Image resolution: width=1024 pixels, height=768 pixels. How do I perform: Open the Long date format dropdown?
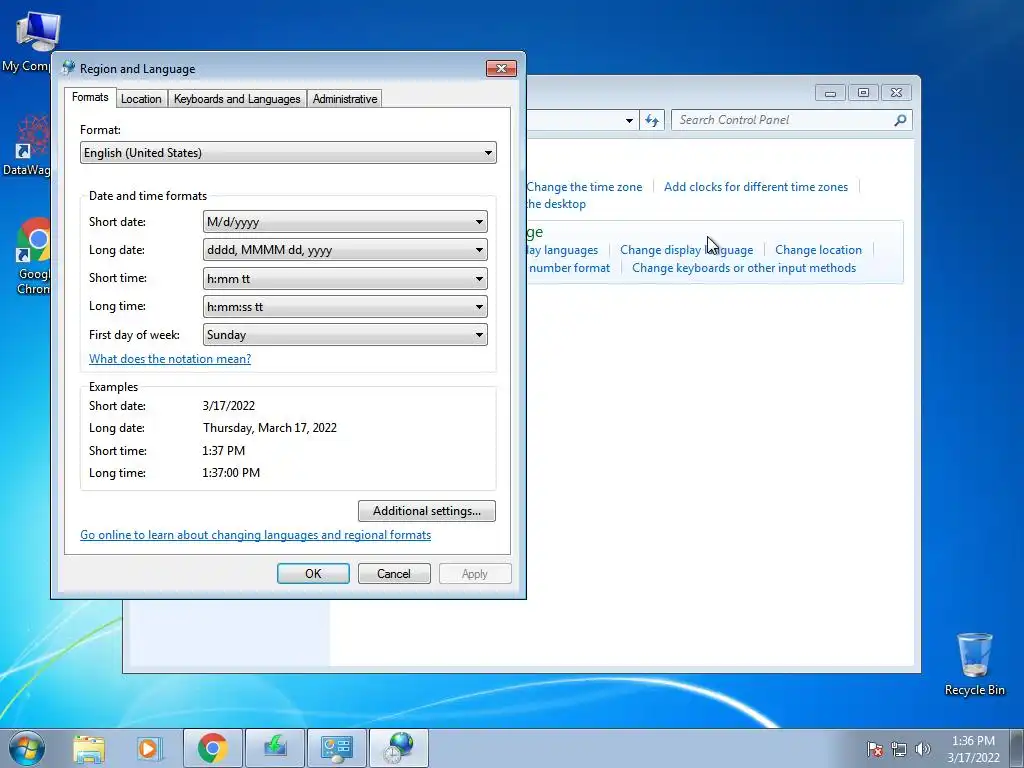tap(345, 250)
